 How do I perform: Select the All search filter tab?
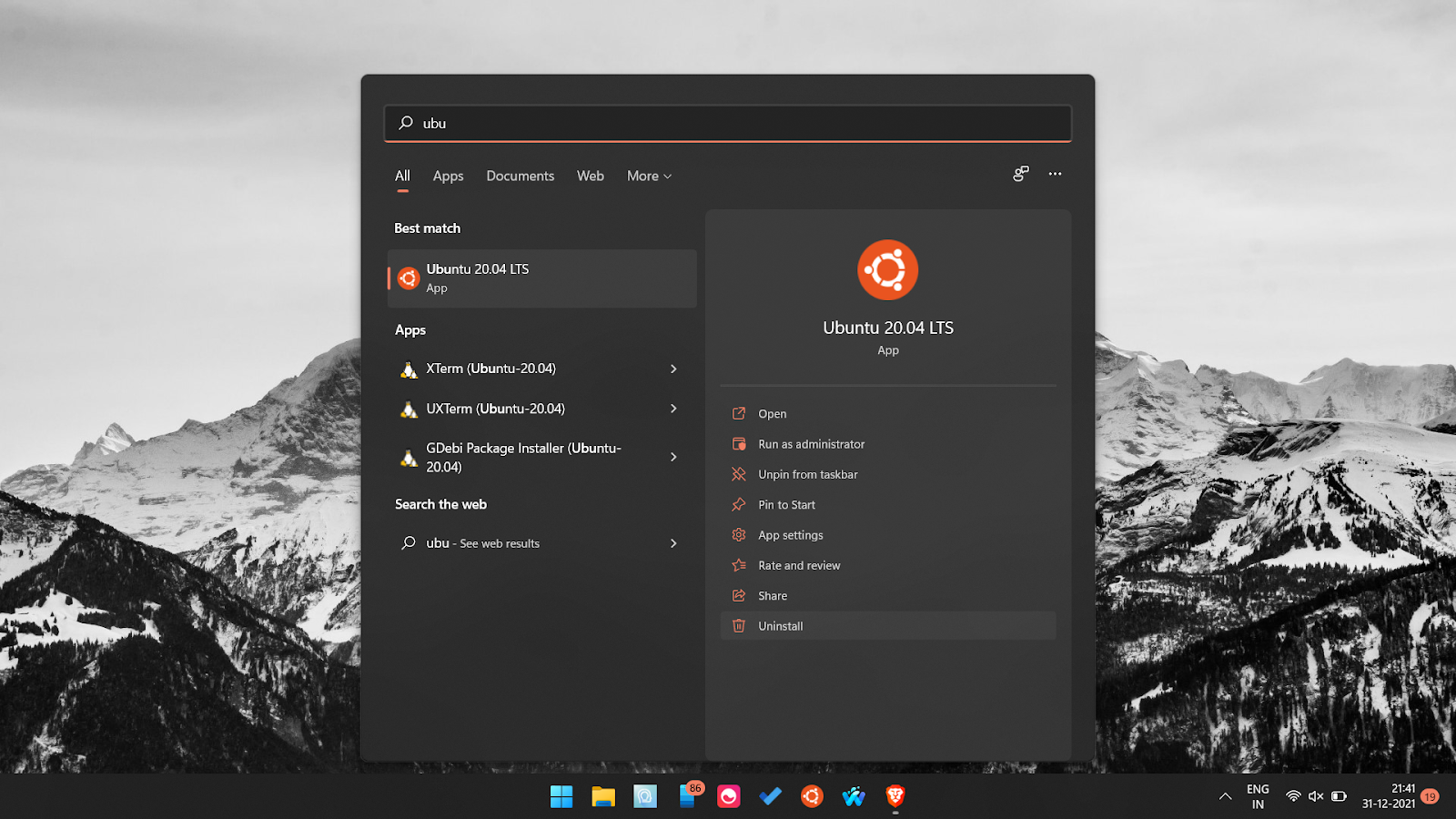402,176
